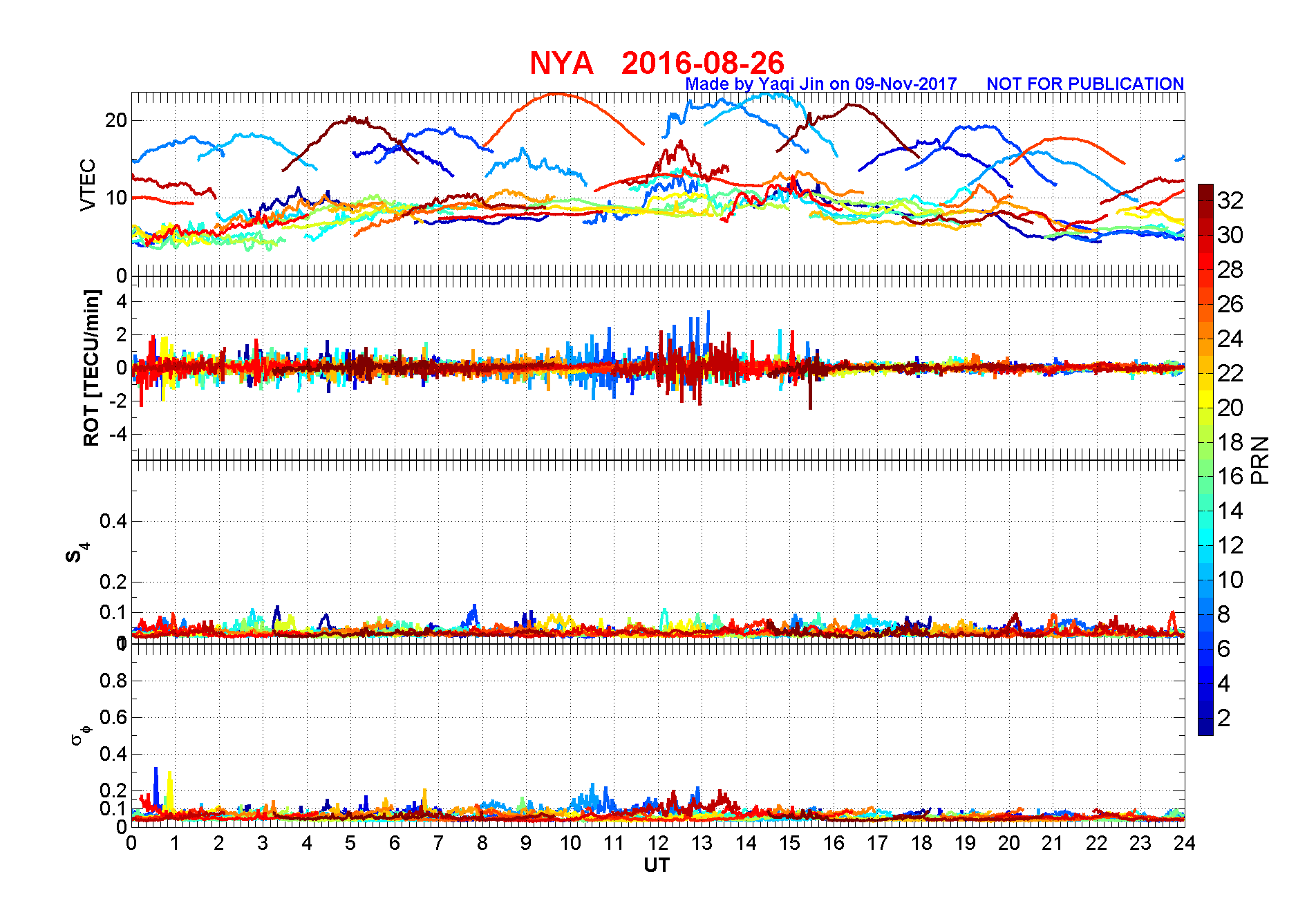This screenshot has height=919, width=1316.
Task: Click the yellow band near 20 on colorbar
Action: [1205, 399]
